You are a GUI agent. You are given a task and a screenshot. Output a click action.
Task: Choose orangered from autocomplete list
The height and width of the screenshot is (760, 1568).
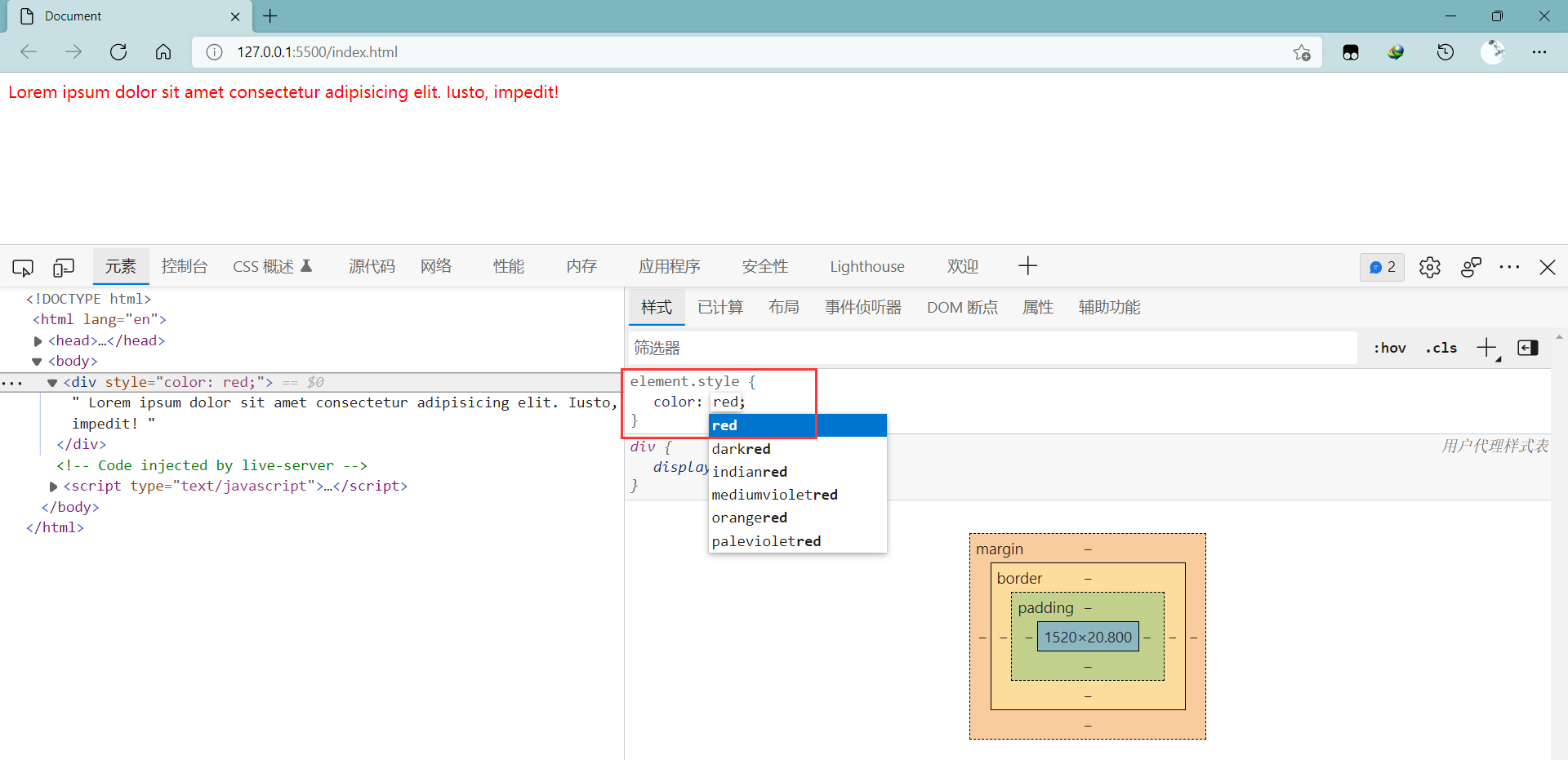click(798, 518)
